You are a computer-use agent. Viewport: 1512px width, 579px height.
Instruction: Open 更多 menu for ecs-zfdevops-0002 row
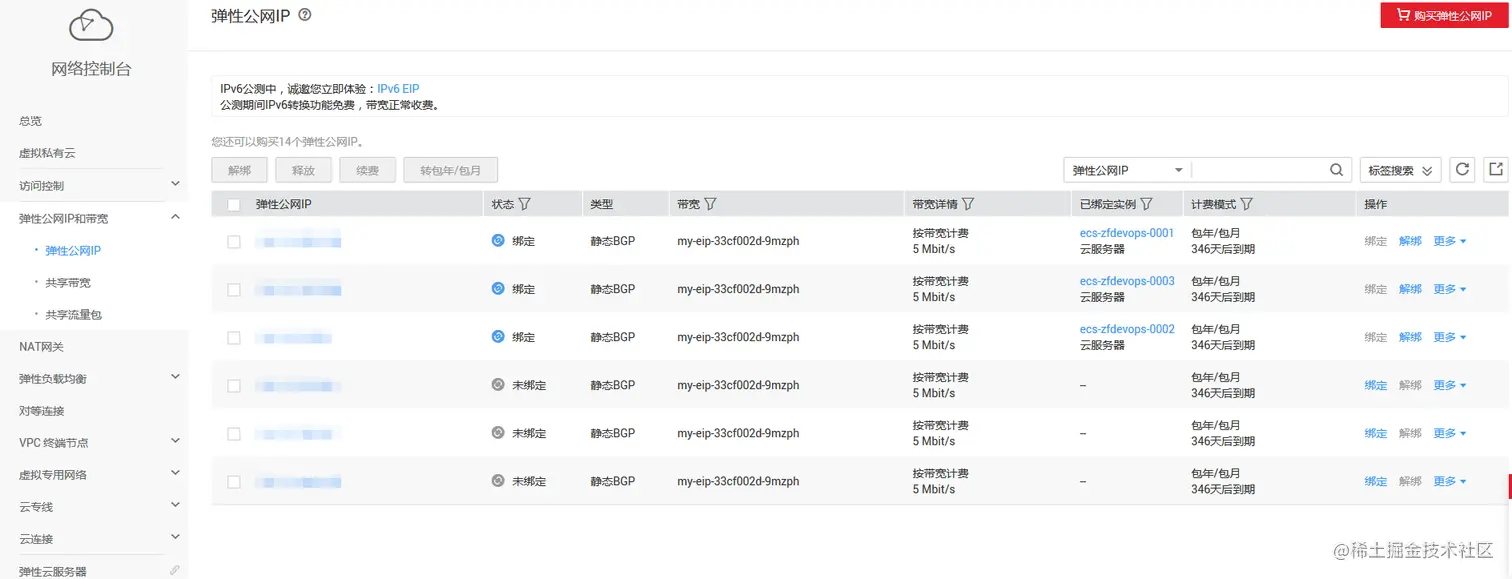tap(1449, 337)
